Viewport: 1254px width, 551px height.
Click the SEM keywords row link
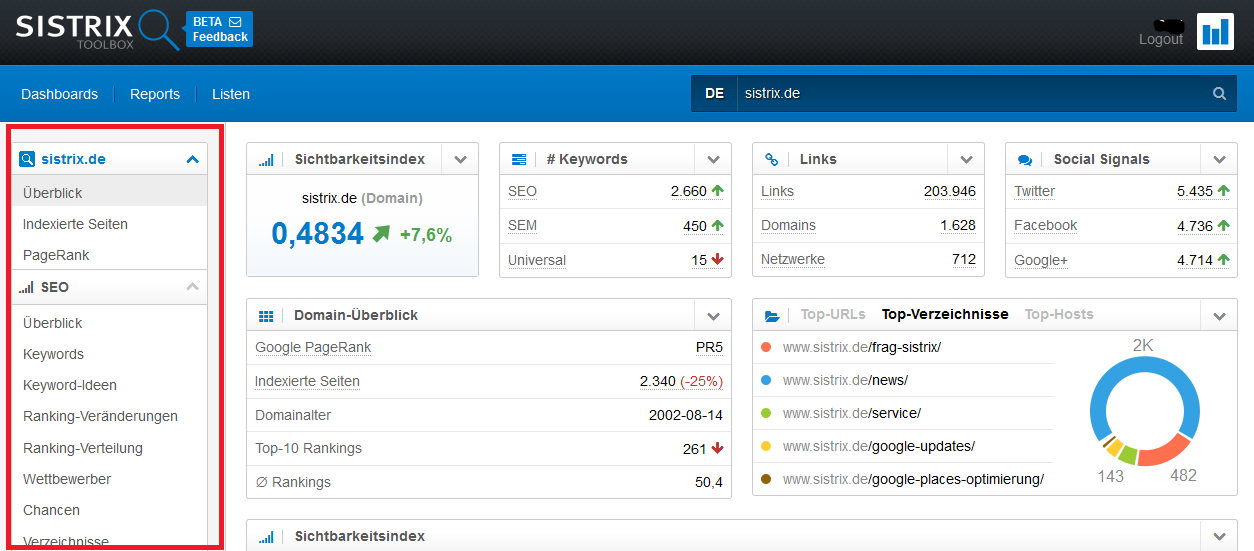tap(522, 225)
